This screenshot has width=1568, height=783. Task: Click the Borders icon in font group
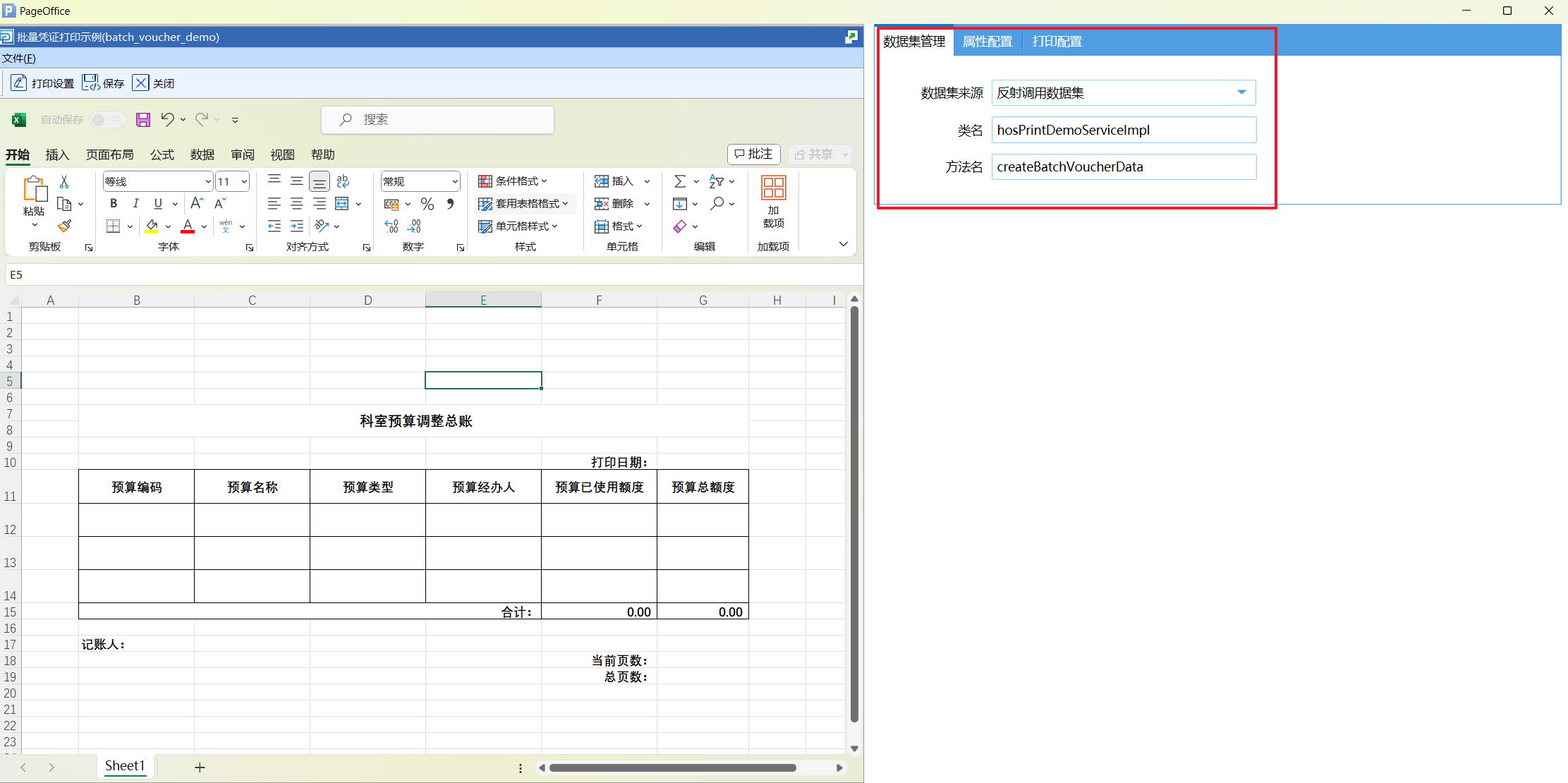(113, 226)
